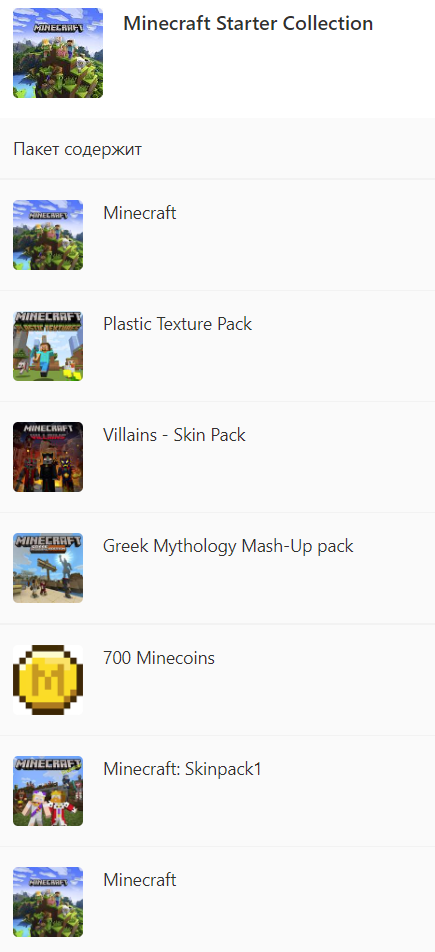Select the Minecraft: Skinpack1 icon
Image resolution: width=435 pixels, height=952 pixels.
click(48, 791)
